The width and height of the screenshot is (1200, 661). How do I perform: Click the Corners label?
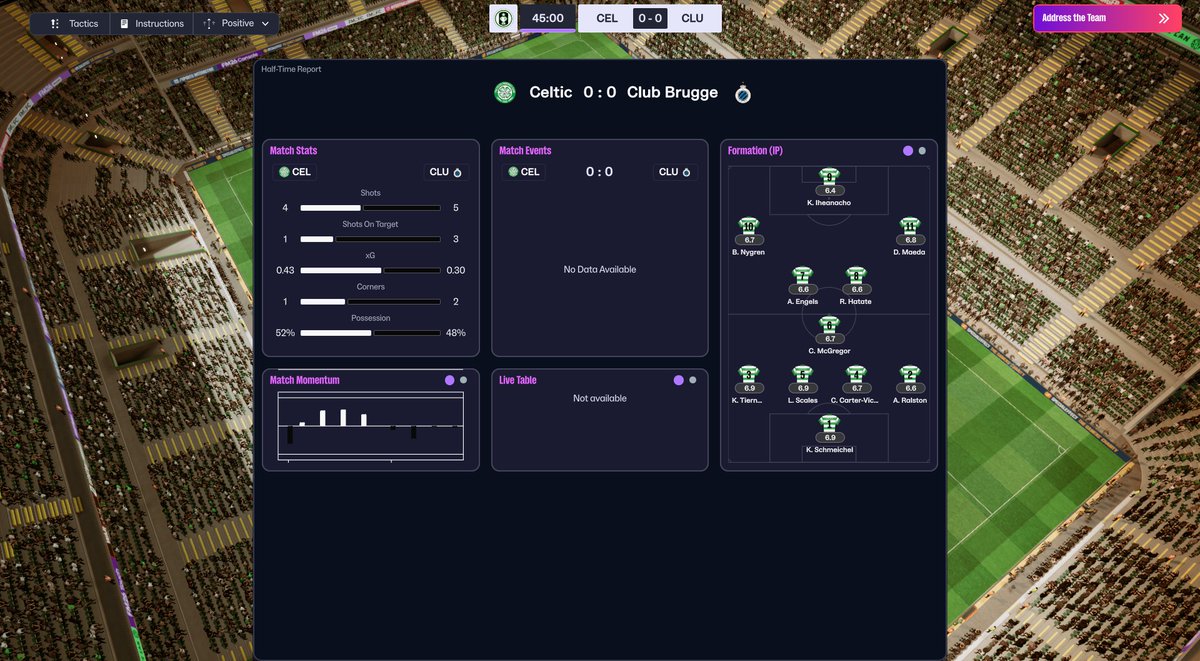point(370,287)
